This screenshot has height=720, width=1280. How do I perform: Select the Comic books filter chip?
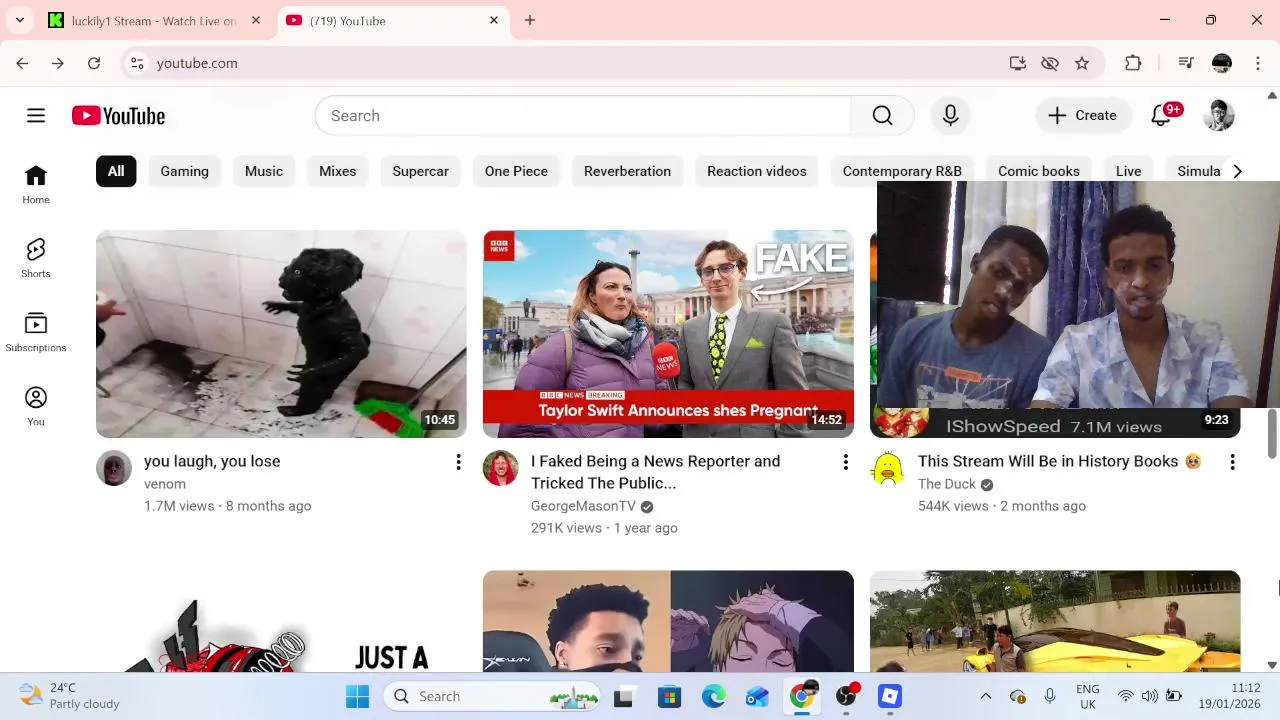coord(1039,171)
